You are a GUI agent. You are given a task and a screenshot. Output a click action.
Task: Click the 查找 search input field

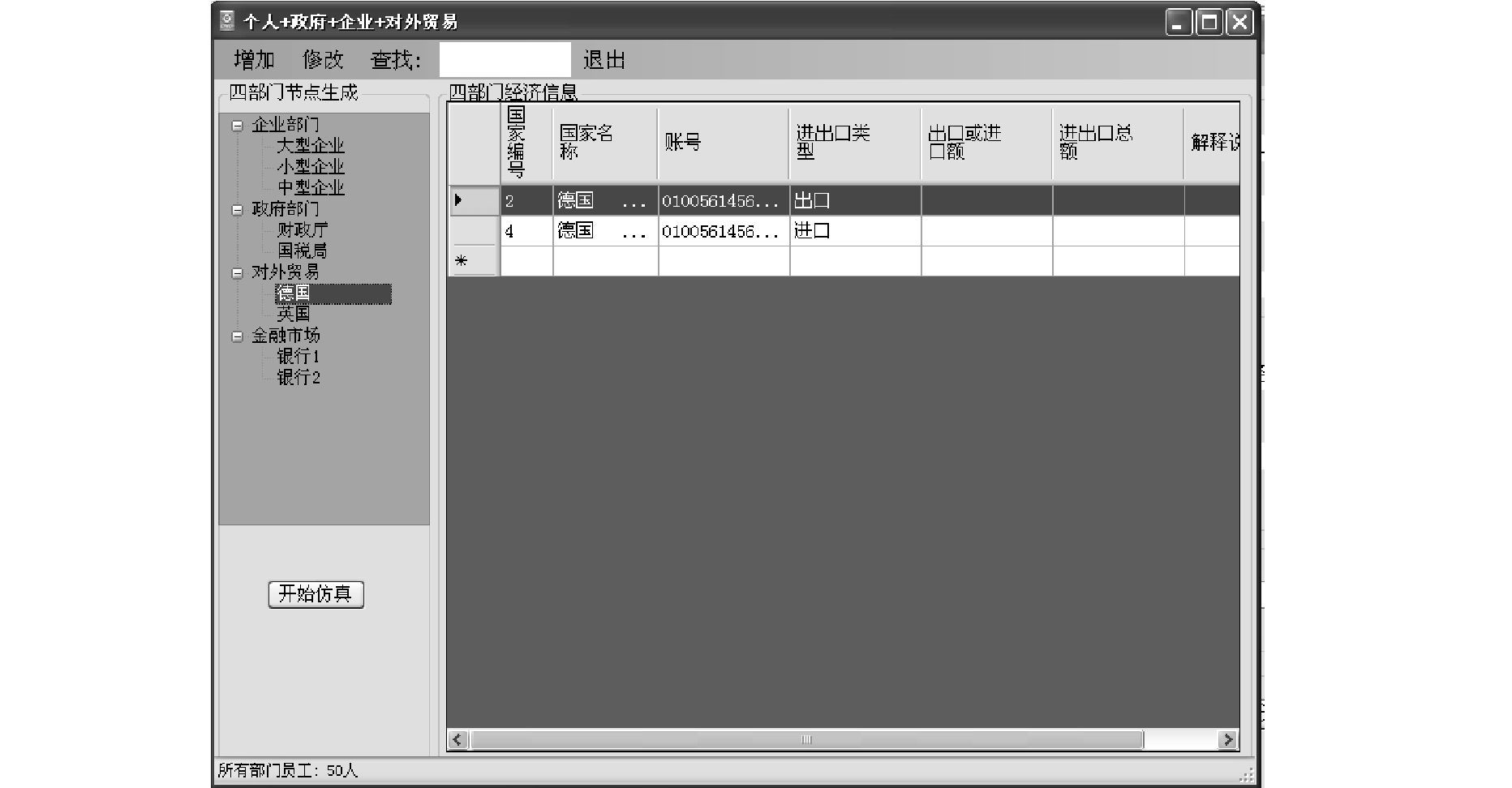click(x=505, y=60)
